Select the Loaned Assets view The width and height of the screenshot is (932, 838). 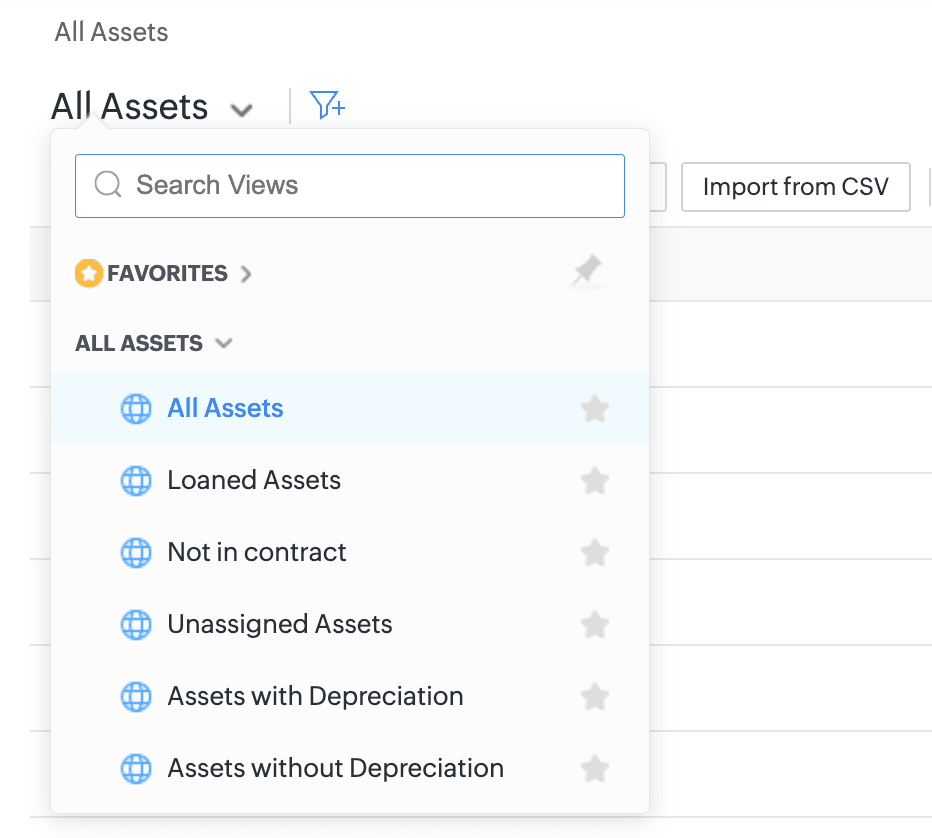tap(254, 481)
